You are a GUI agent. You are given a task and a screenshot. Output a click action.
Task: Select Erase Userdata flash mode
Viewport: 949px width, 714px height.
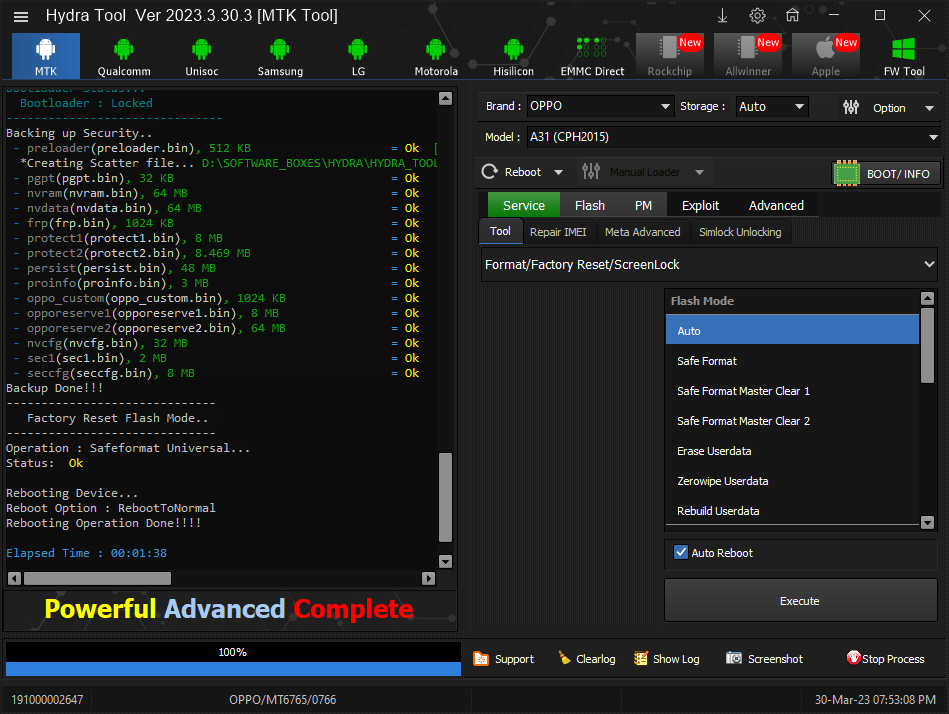[x=792, y=451]
